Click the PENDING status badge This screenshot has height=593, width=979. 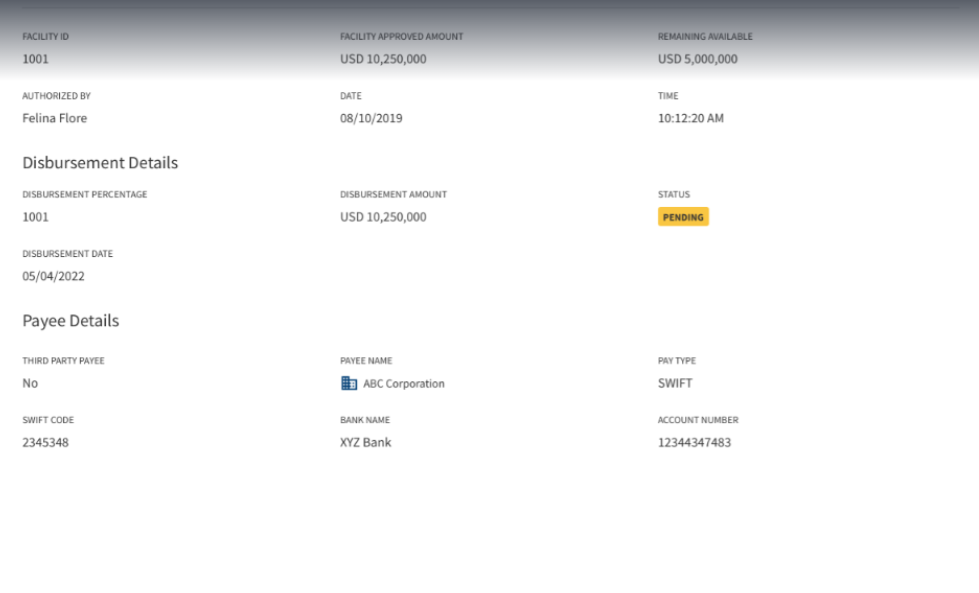pyautogui.click(x=683, y=217)
